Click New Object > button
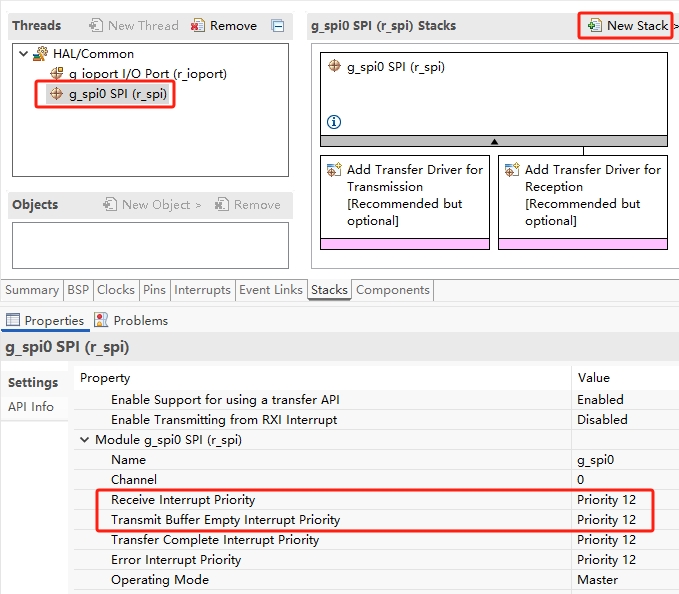Image resolution: width=679 pixels, height=594 pixels. [152, 204]
